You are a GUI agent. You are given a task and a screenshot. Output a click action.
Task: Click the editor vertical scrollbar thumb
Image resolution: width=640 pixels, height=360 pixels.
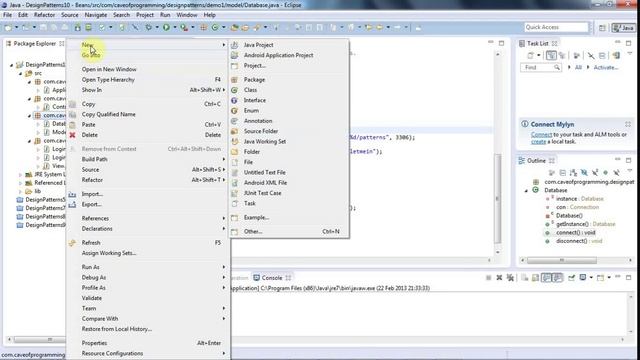pos(498,198)
